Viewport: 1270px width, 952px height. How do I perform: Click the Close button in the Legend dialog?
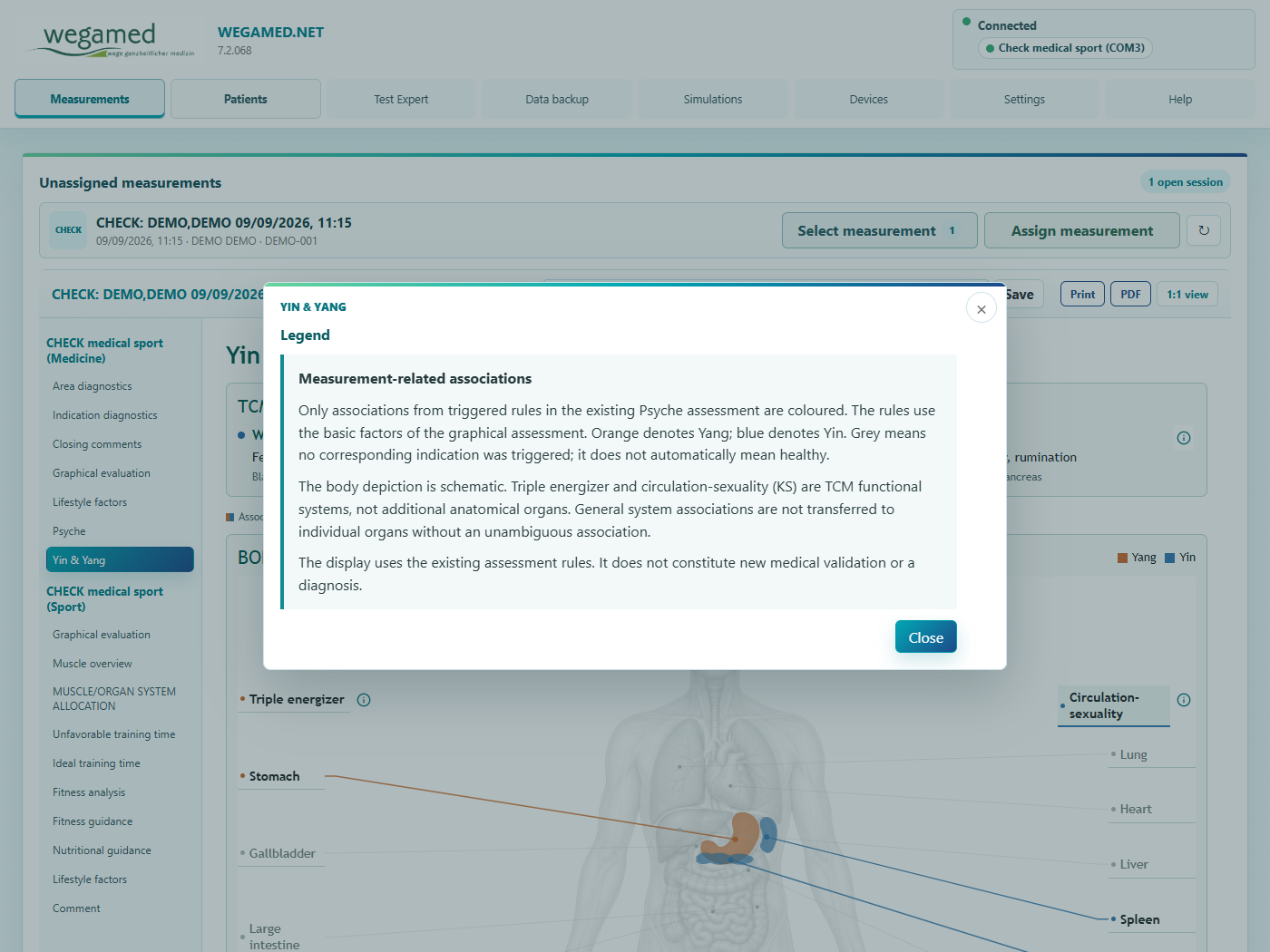(x=926, y=636)
